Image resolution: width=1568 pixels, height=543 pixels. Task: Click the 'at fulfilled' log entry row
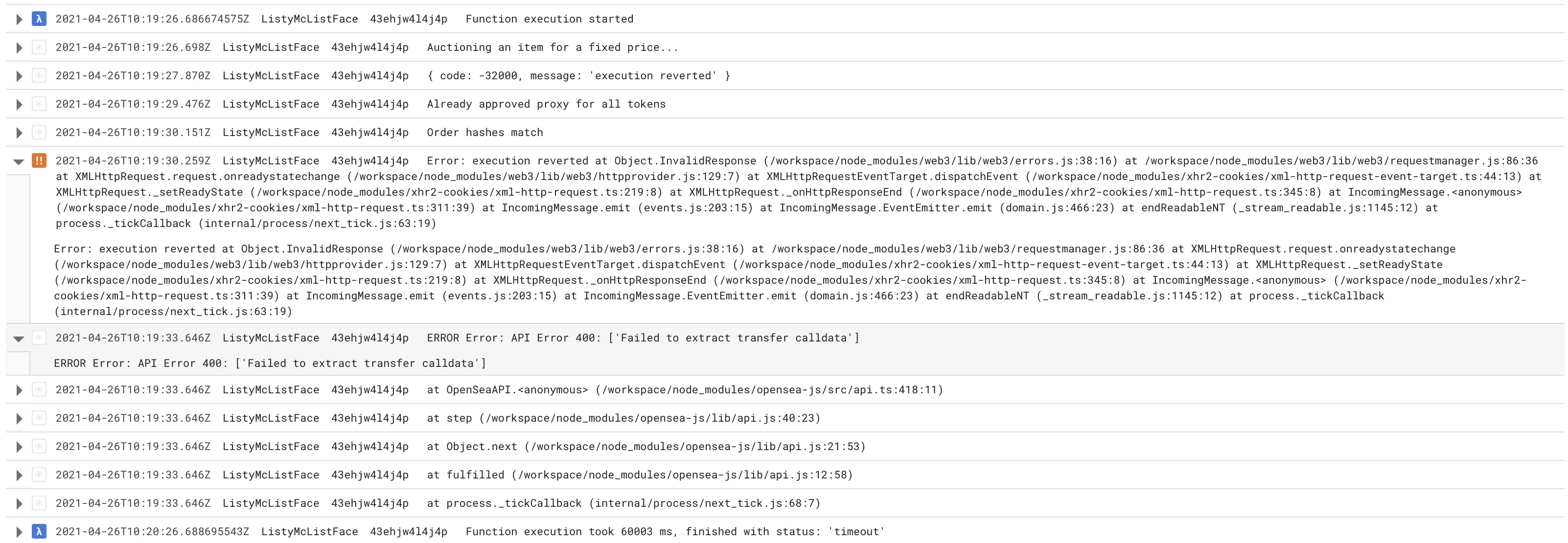[x=785, y=475]
